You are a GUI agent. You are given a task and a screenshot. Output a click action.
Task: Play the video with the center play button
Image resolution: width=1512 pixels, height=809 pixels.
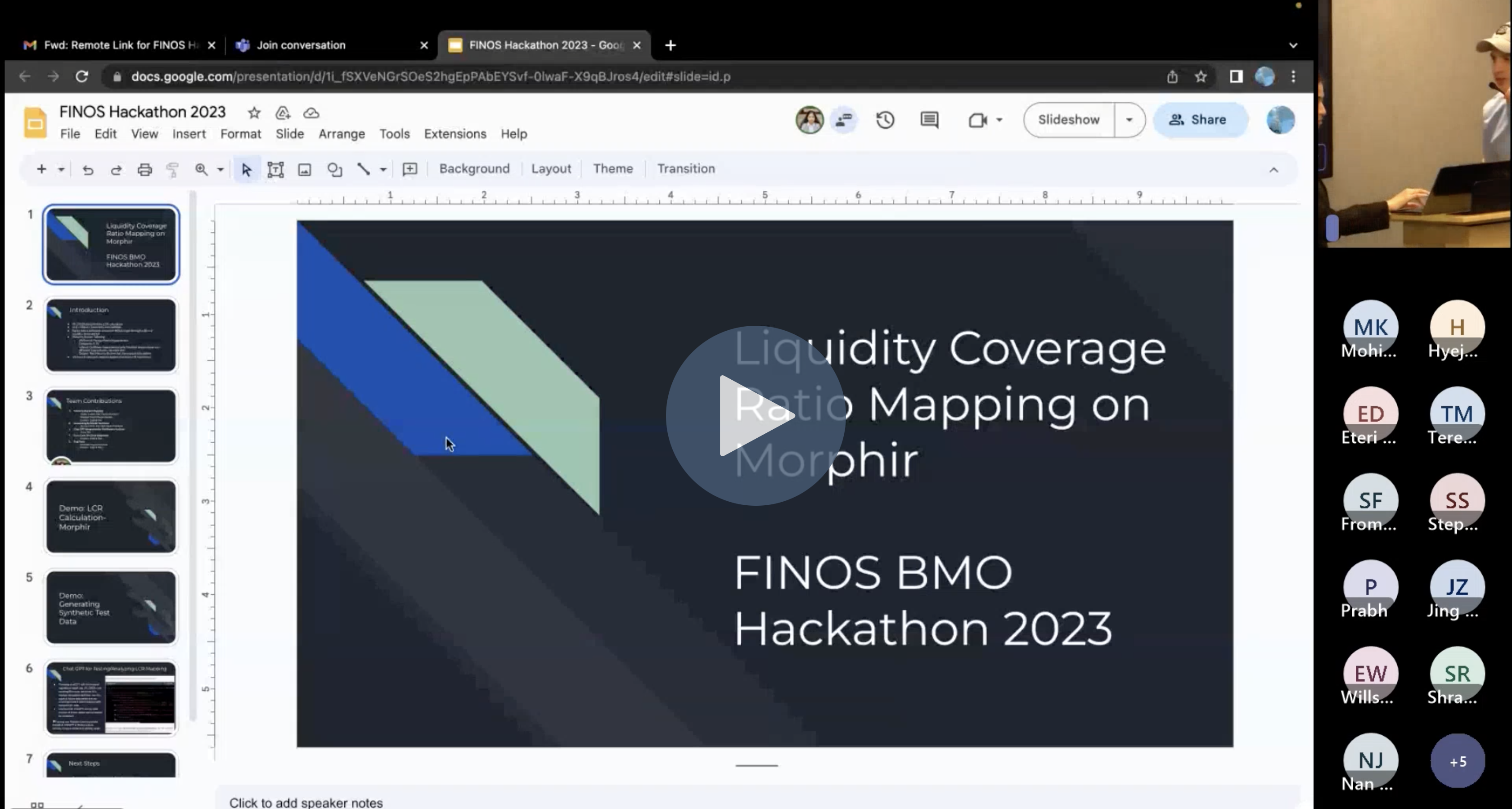[756, 416]
